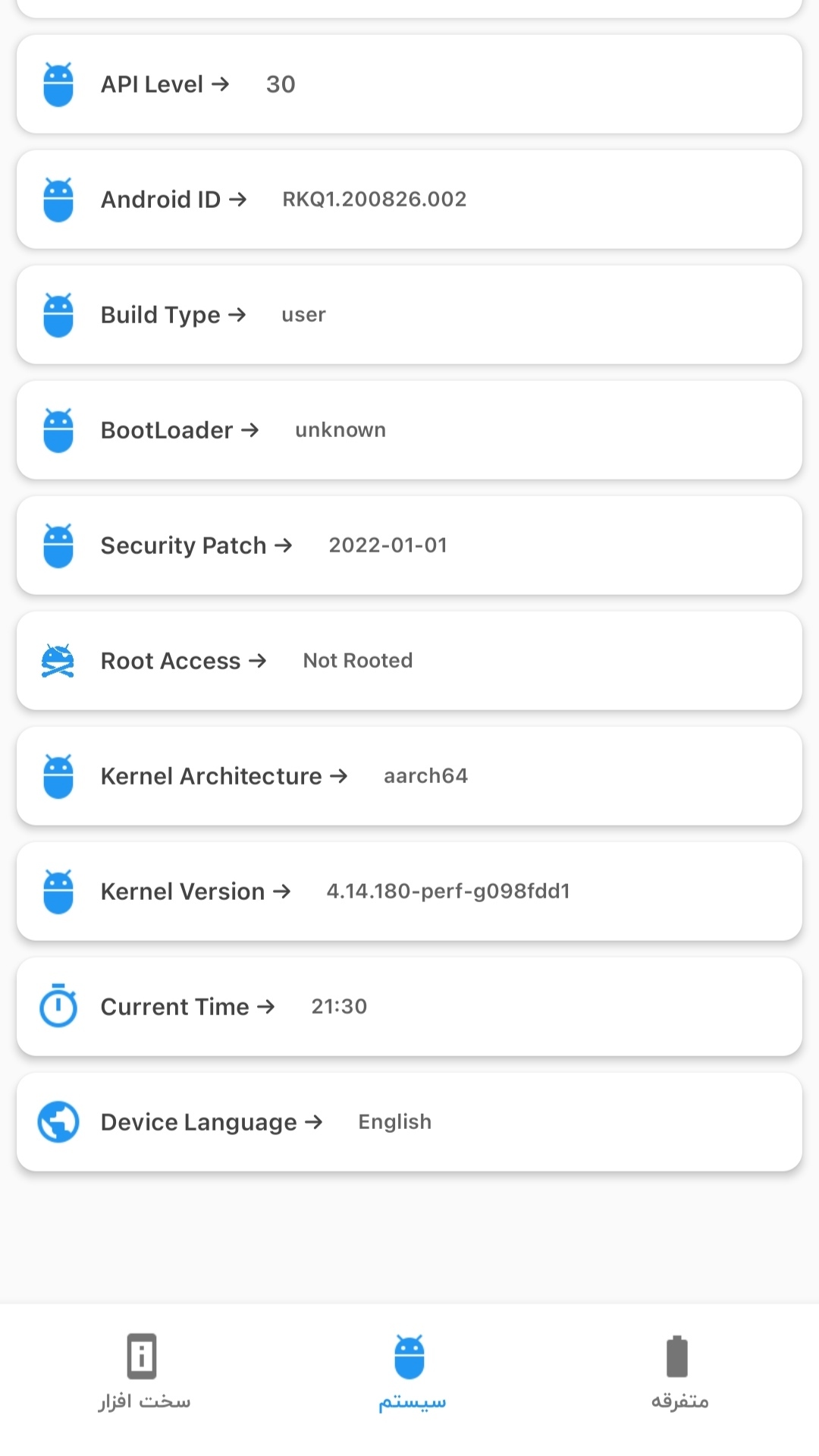Select the سیستم system tab

410,1372
